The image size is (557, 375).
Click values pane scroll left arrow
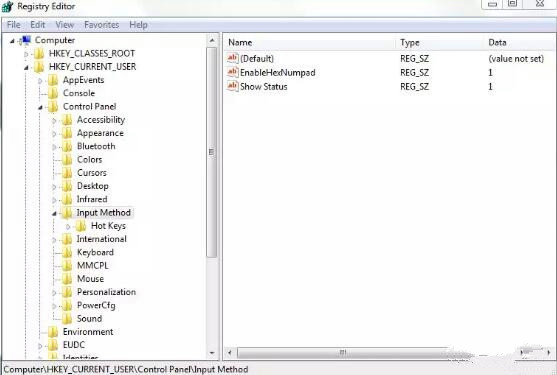(x=230, y=353)
